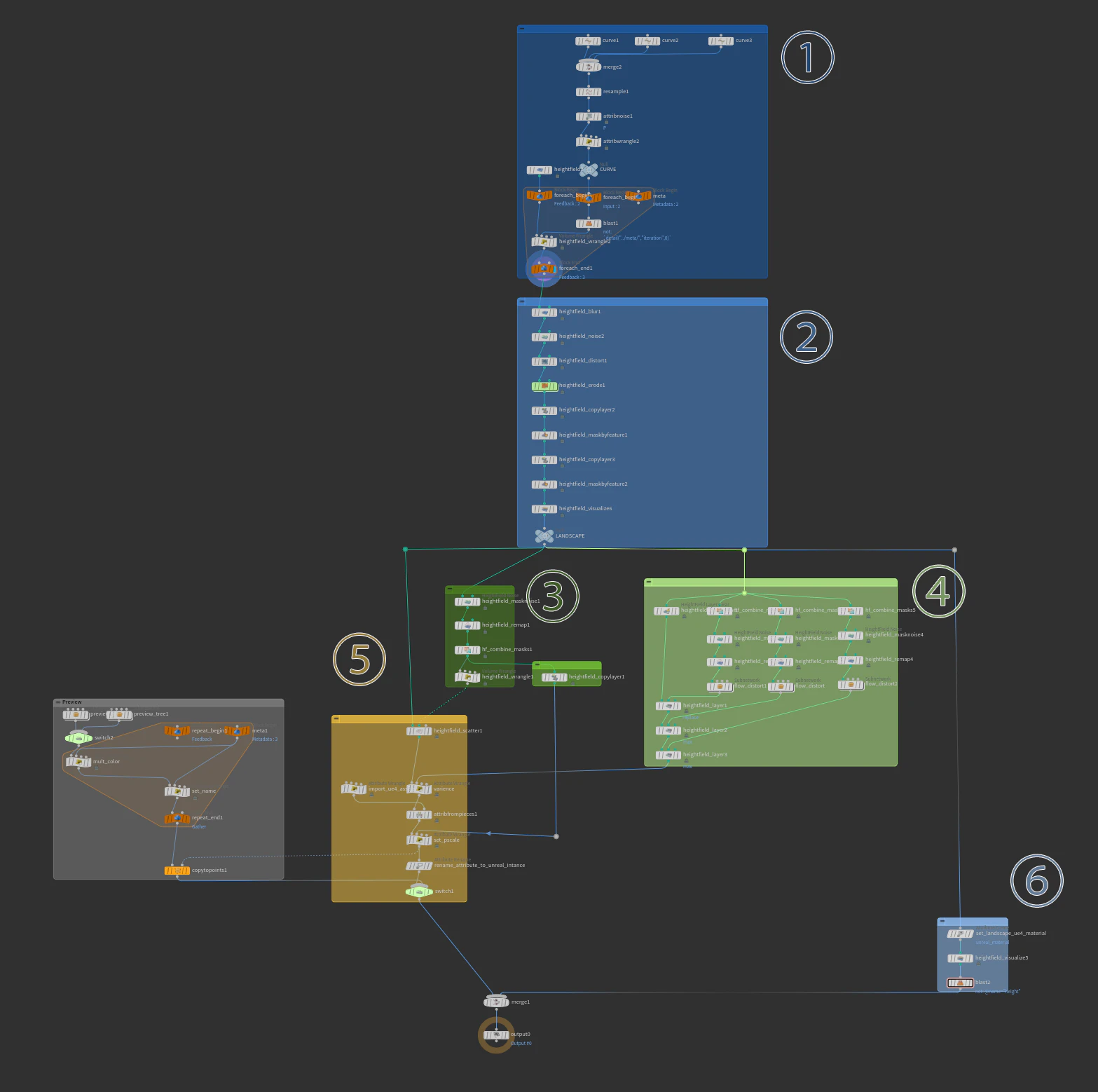Select the hf_combine_masks1 node

[467, 650]
